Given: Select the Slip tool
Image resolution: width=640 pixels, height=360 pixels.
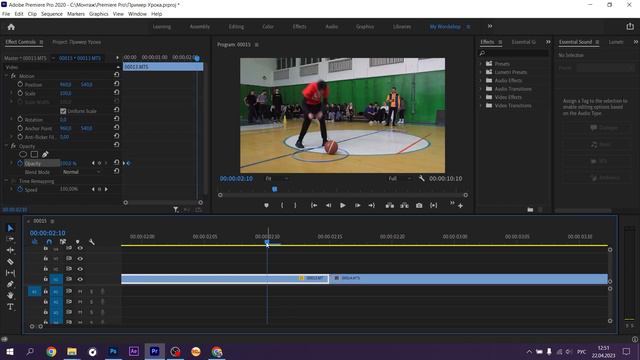Looking at the screenshot, I should click(10, 273).
